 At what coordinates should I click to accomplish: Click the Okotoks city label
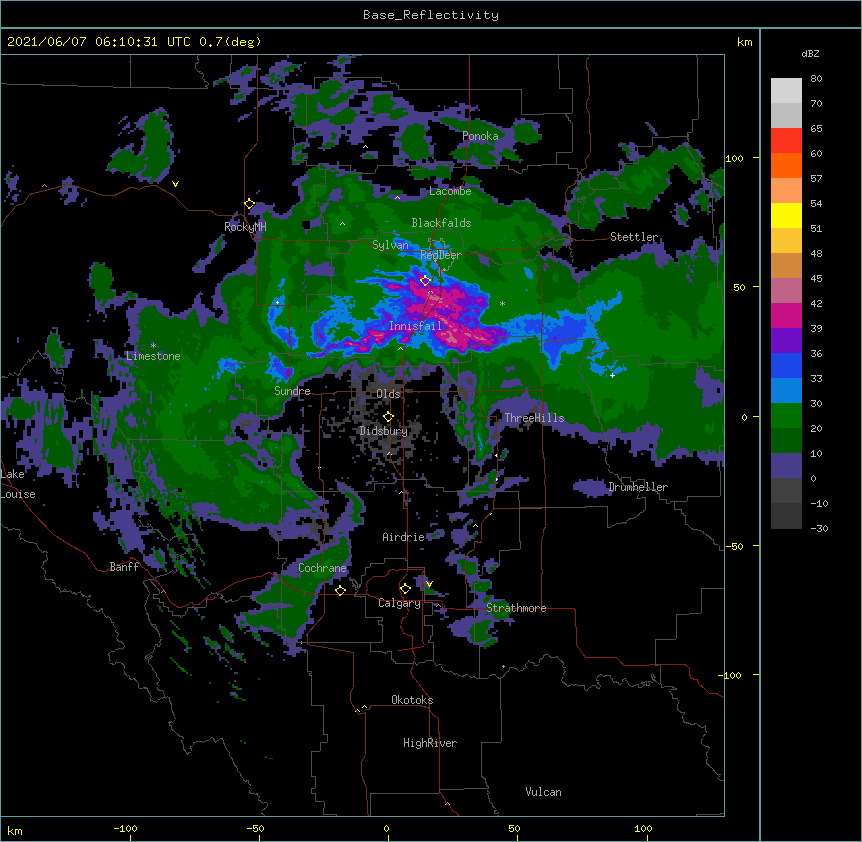click(x=412, y=700)
